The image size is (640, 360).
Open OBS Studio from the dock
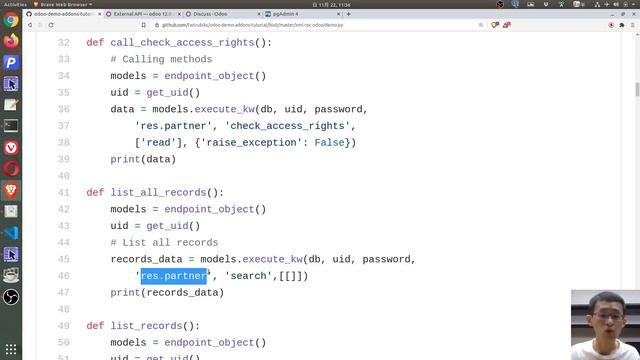tap(11, 297)
